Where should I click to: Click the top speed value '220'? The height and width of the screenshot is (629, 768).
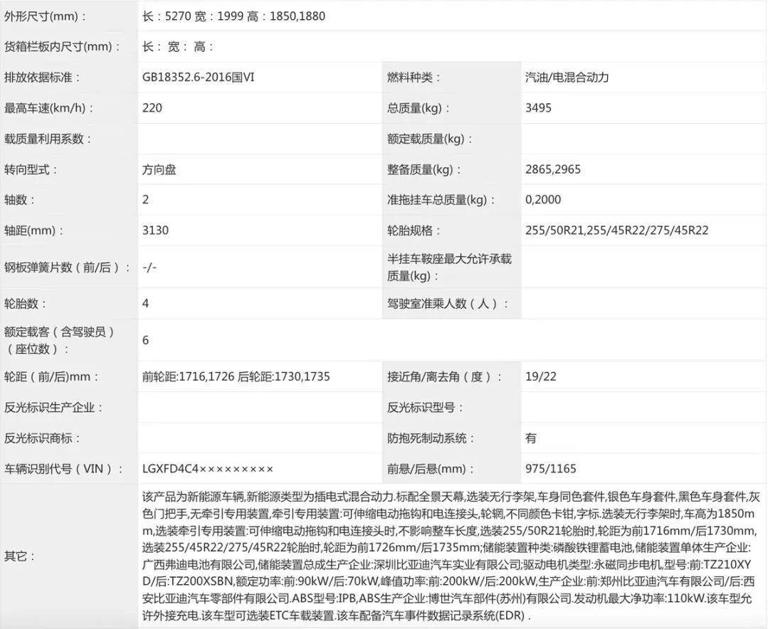click(x=152, y=108)
